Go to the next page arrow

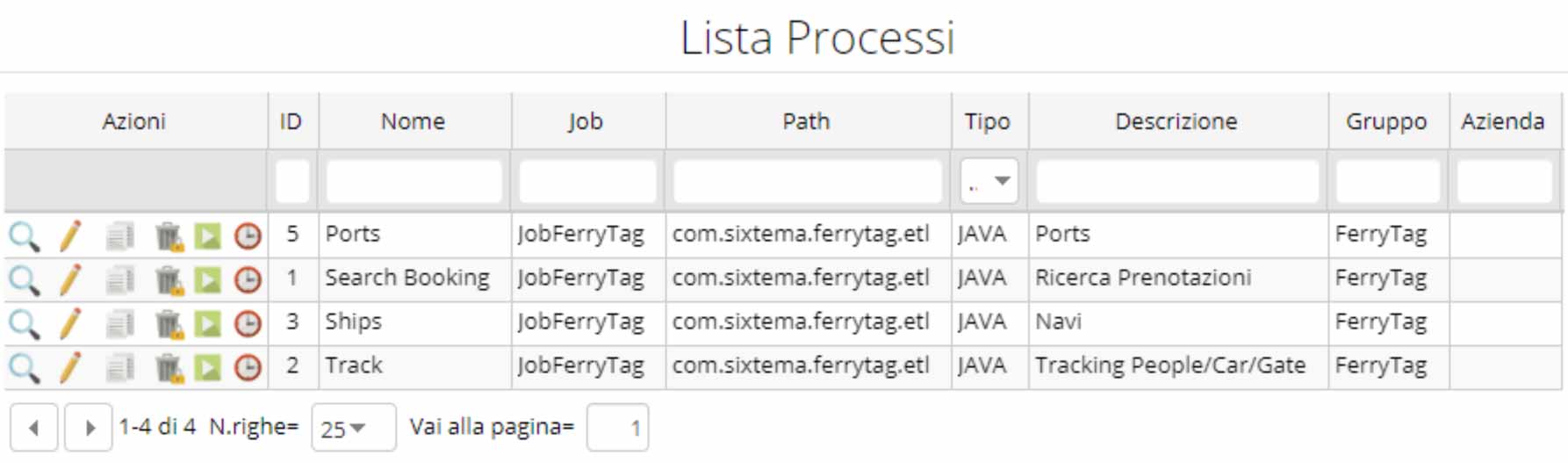[x=89, y=428]
